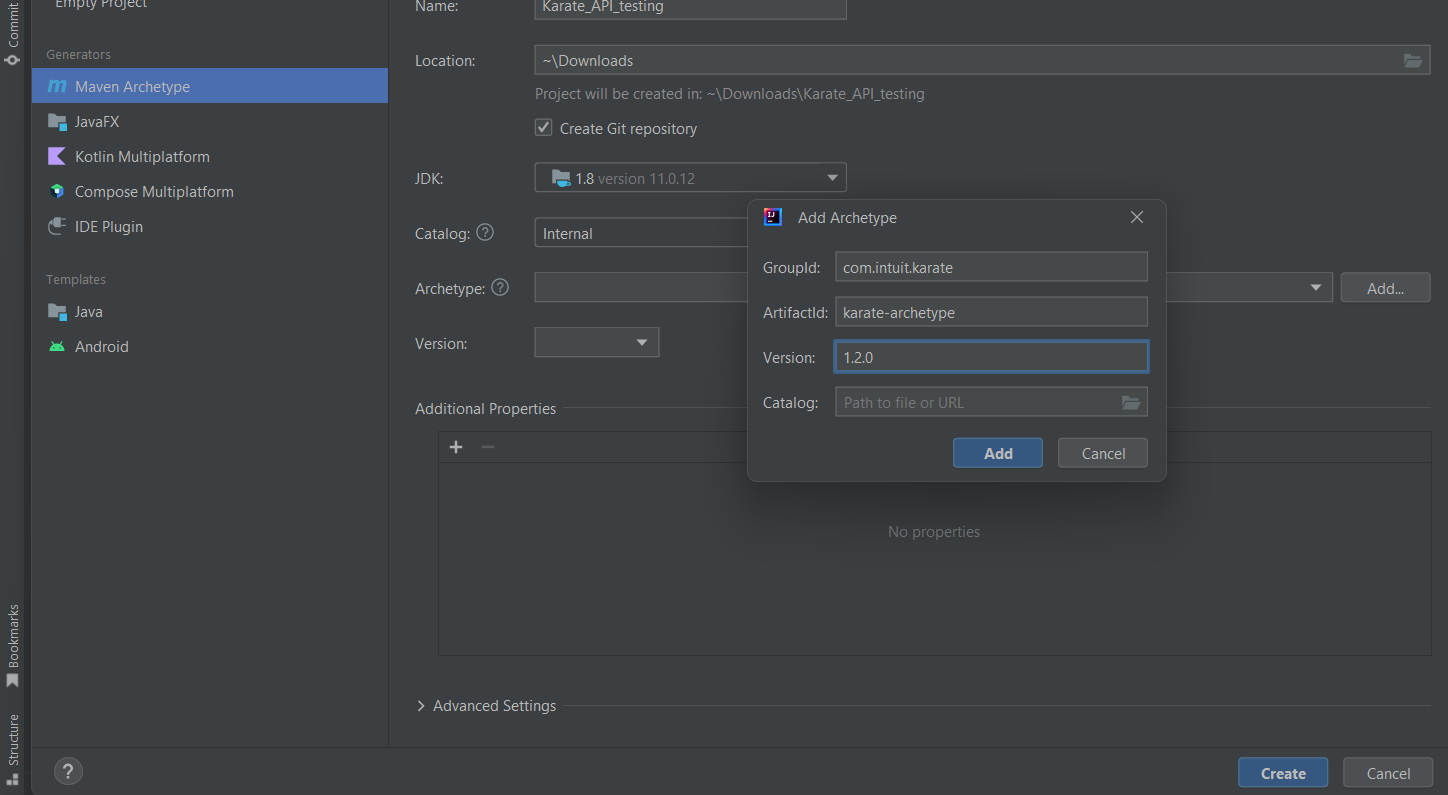1448x795 pixels.
Task: Click the Create project button
Action: pos(1283,773)
